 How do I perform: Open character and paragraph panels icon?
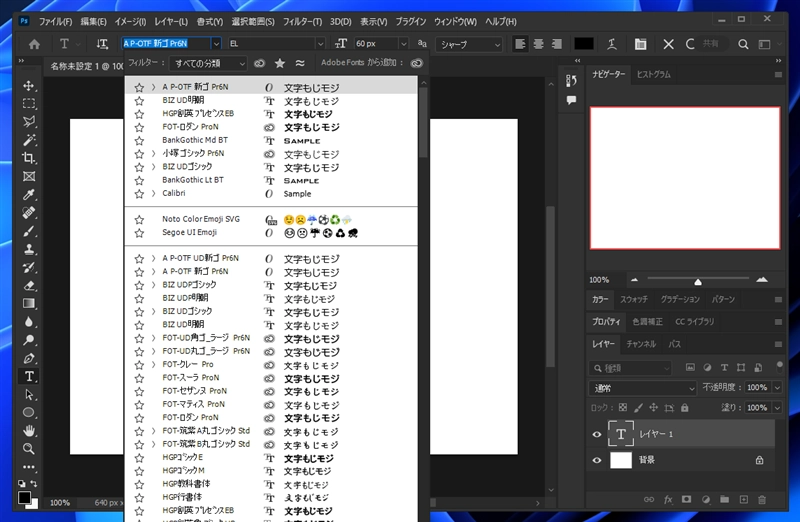[x=640, y=44]
